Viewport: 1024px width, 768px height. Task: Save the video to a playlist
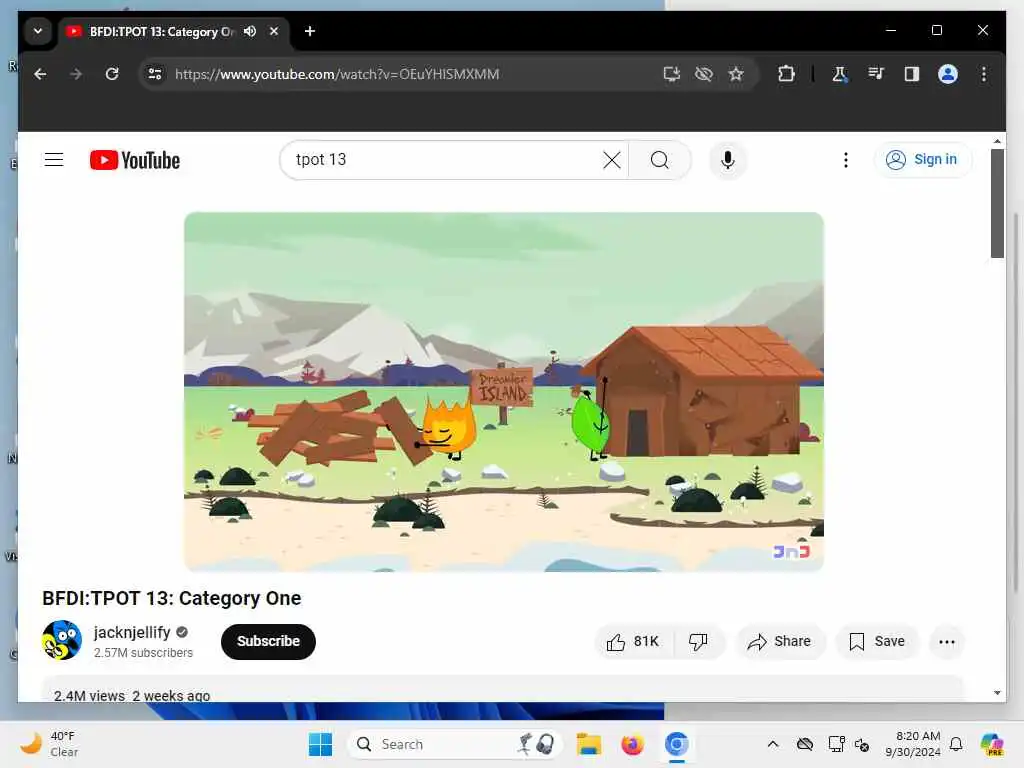[876, 641]
